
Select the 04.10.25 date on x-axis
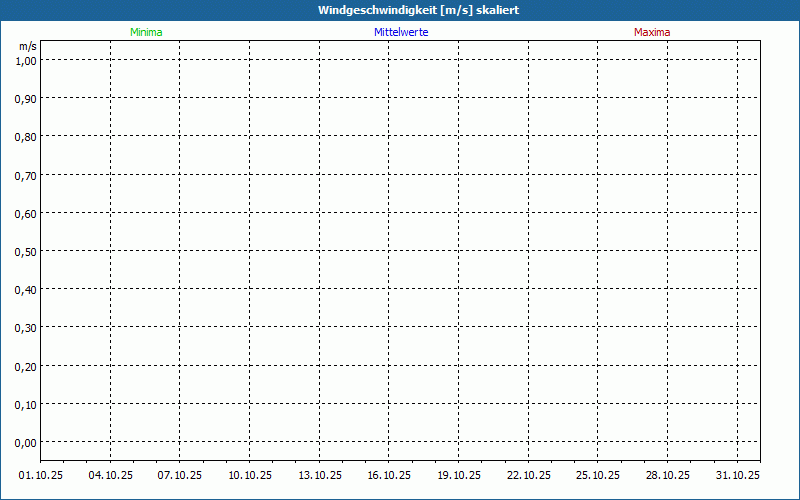point(111,475)
